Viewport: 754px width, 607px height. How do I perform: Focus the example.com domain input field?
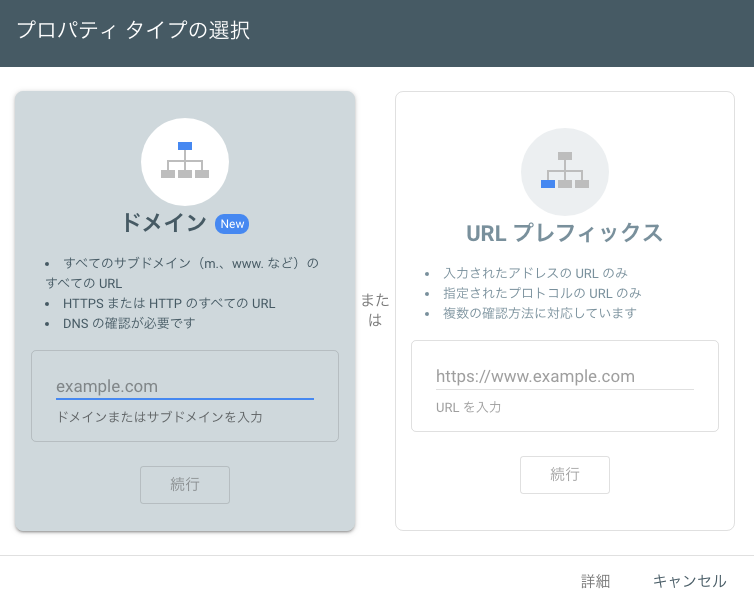pos(185,387)
